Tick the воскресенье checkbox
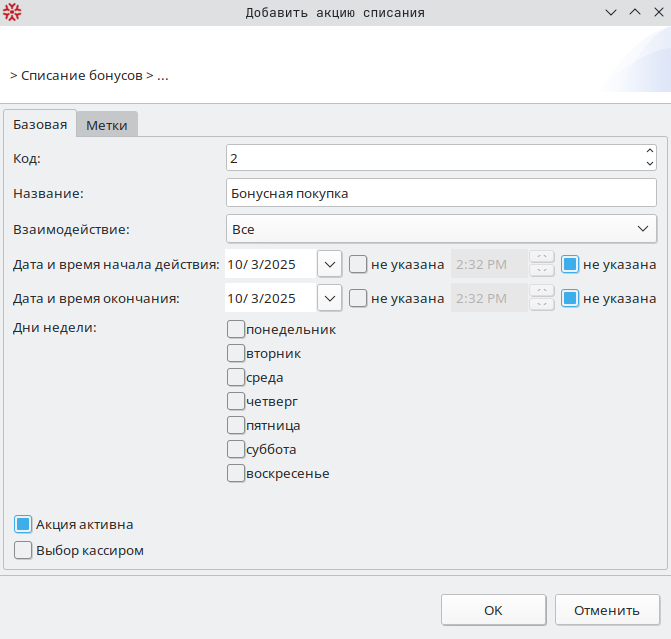671x639 pixels. click(x=236, y=473)
